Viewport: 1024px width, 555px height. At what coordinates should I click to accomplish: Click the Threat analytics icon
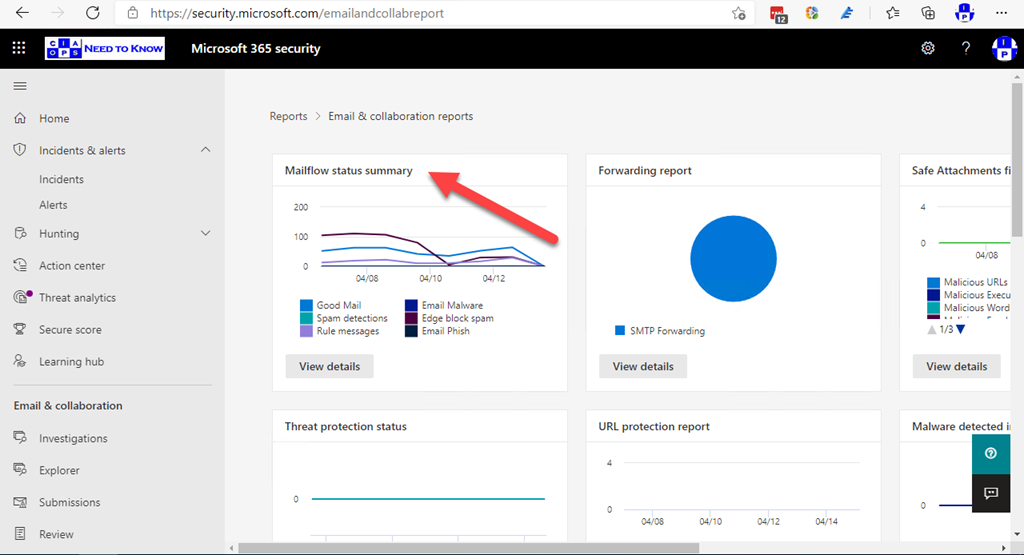pyautogui.click(x=20, y=298)
